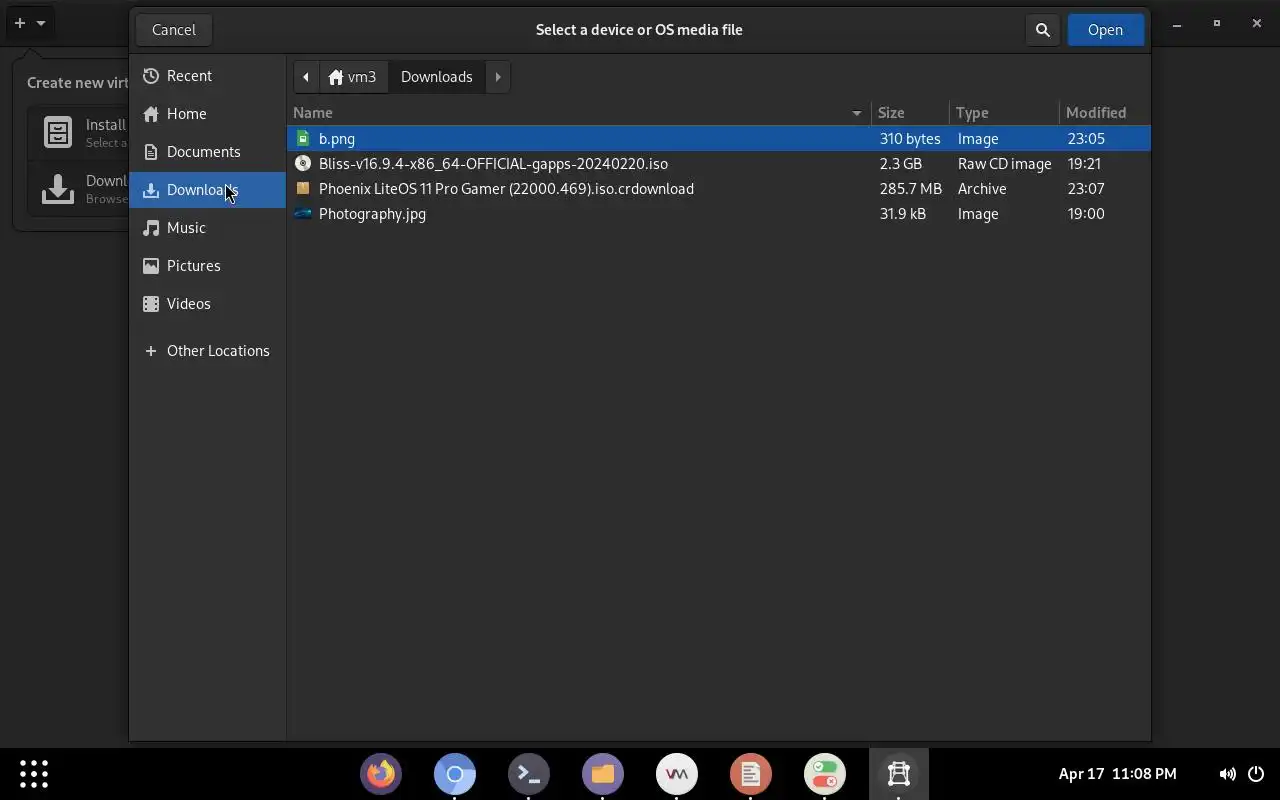Select the Bliss-v16.9.4 ISO file

click(x=719, y=164)
